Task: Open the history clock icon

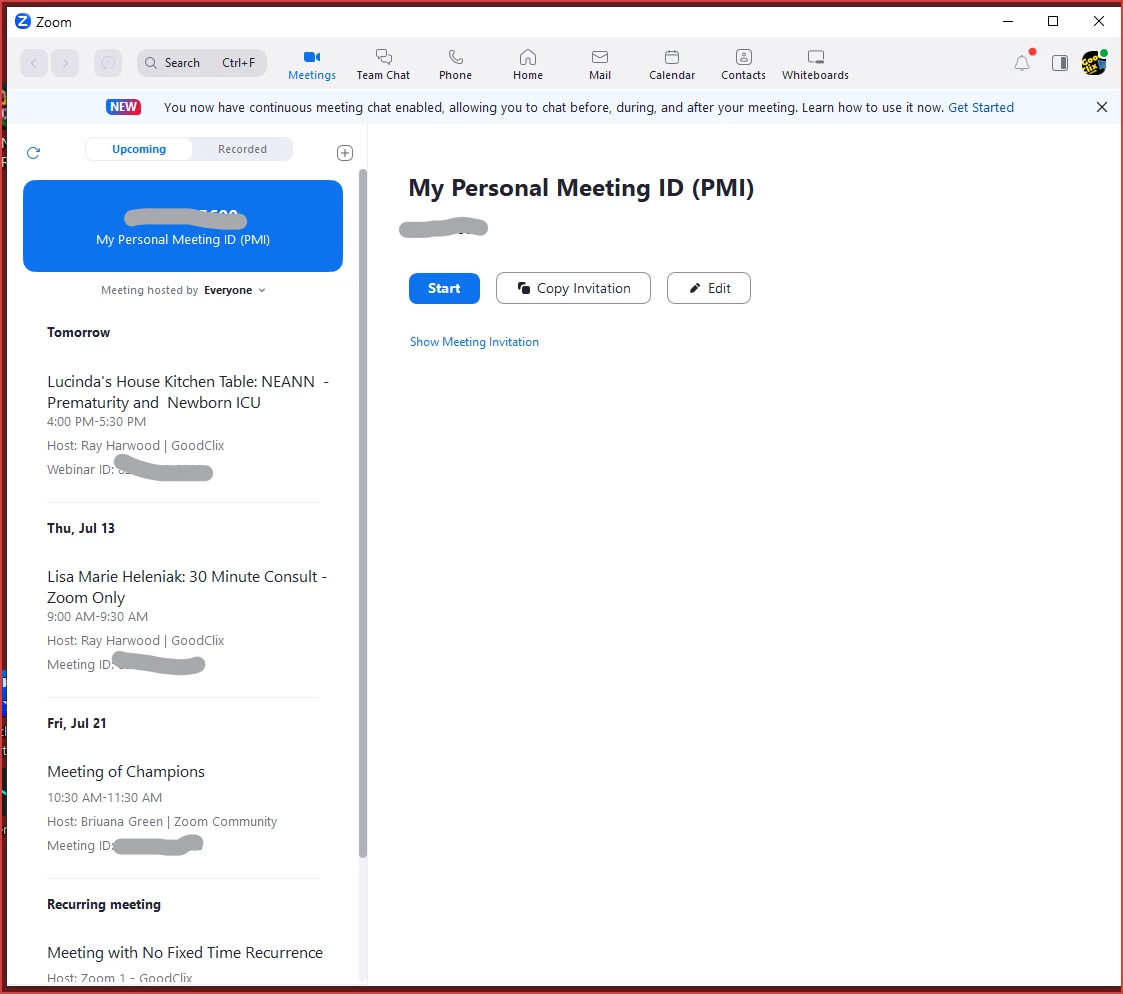Action: click(x=108, y=63)
